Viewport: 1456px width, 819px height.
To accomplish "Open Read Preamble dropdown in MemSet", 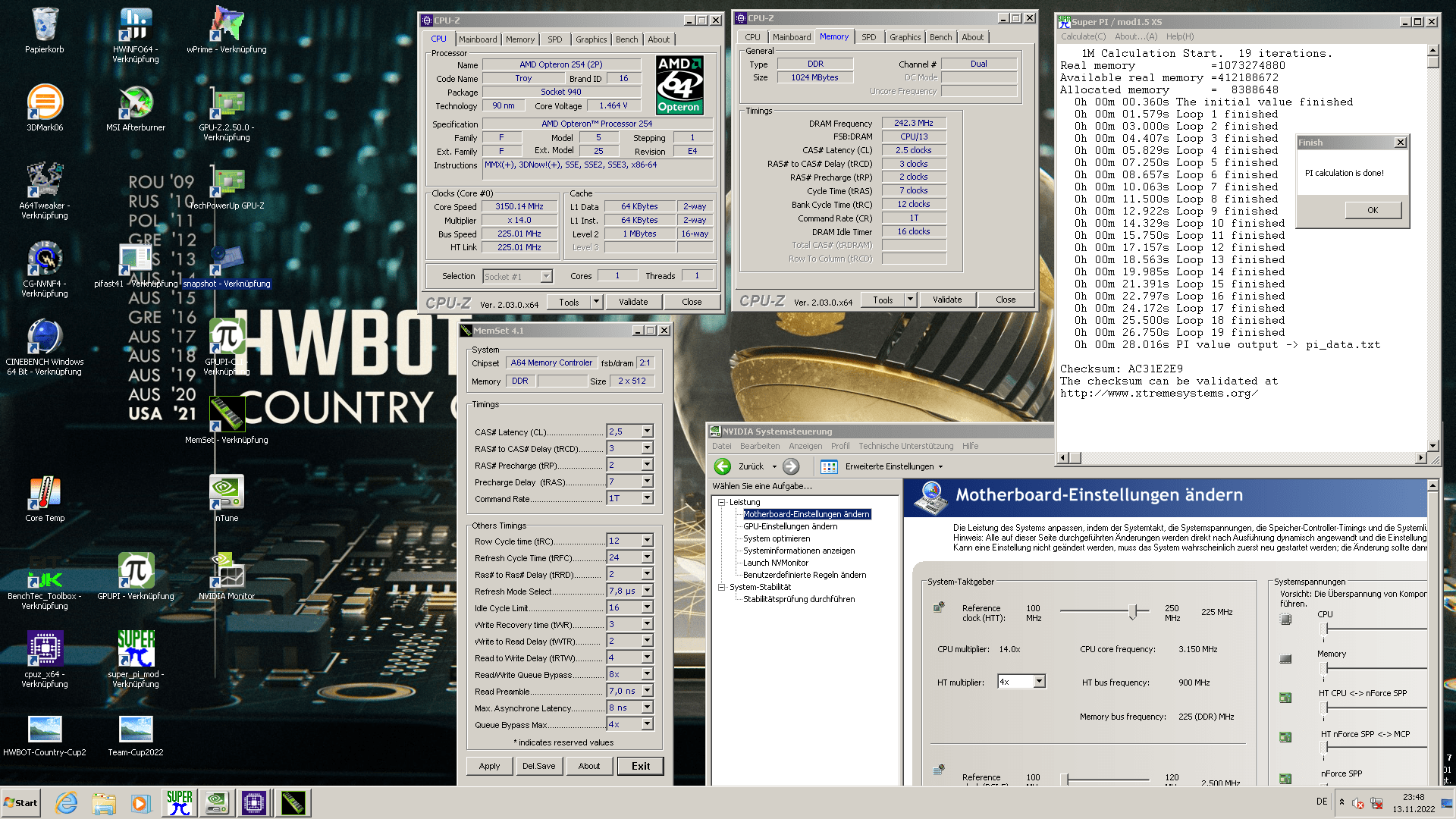I will [x=647, y=691].
